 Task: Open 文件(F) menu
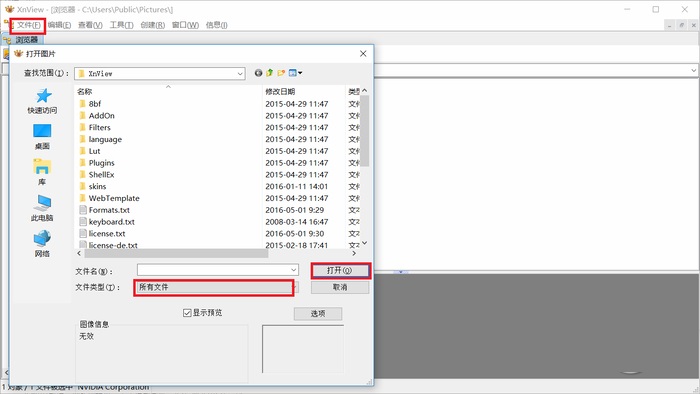coord(29,25)
